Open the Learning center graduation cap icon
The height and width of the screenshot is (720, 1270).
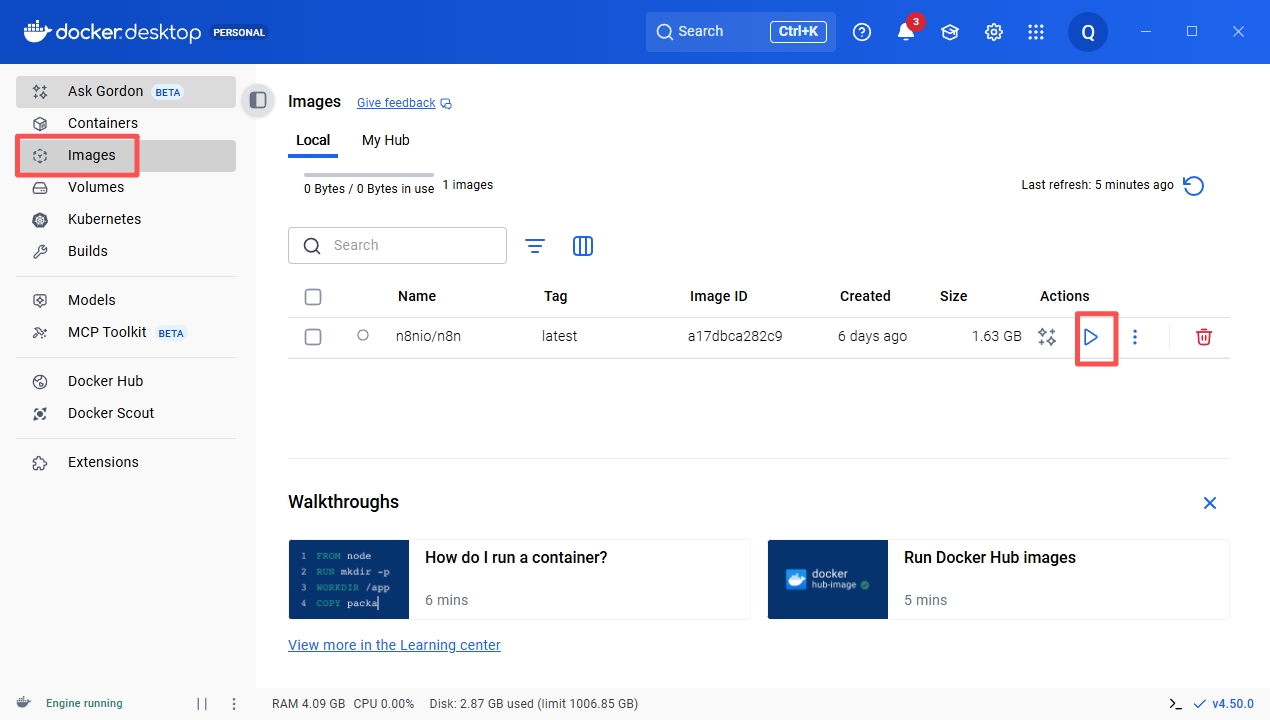click(950, 32)
